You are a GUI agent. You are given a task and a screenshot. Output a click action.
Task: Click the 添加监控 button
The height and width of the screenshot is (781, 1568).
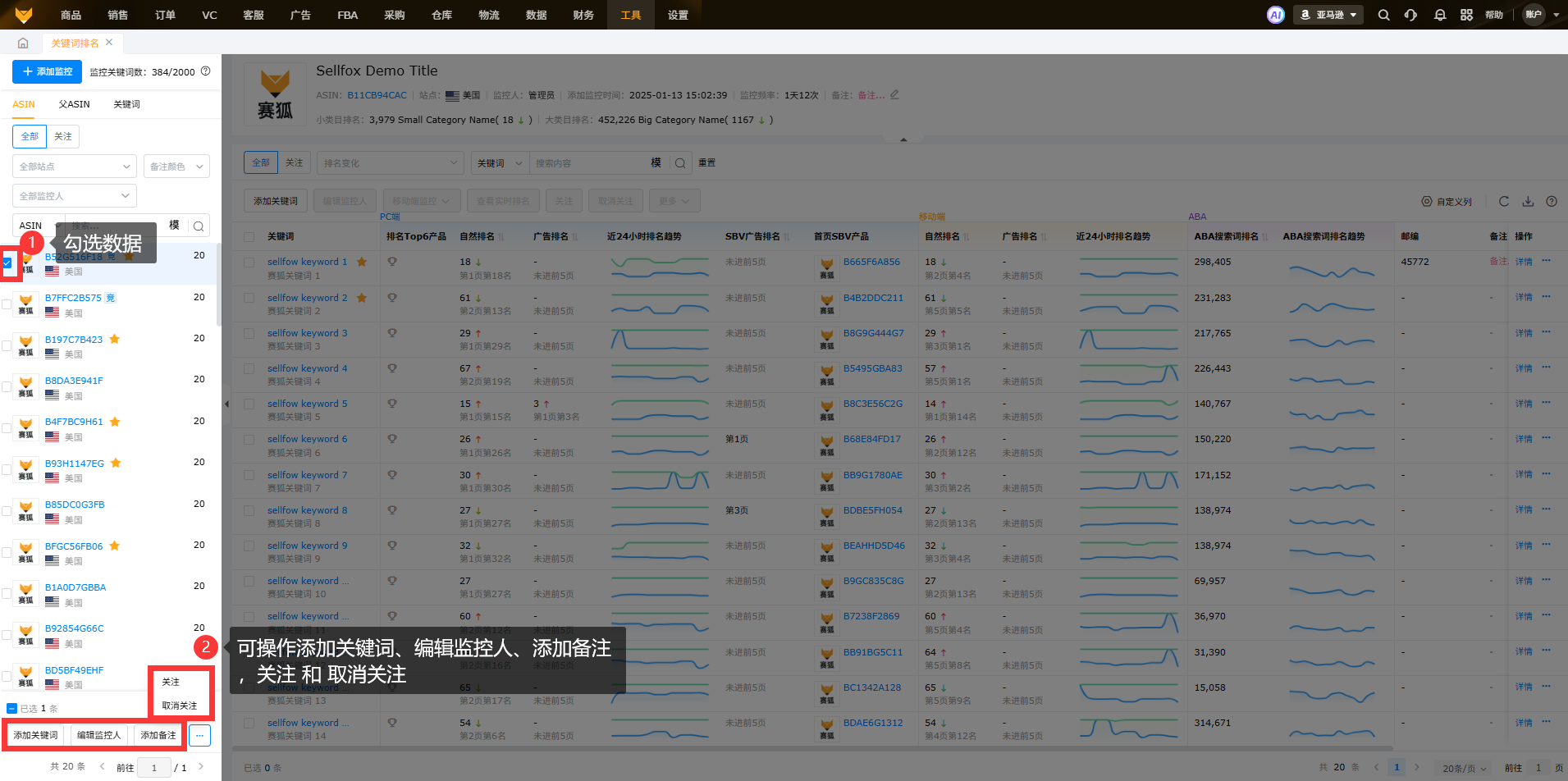[x=47, y=71]
